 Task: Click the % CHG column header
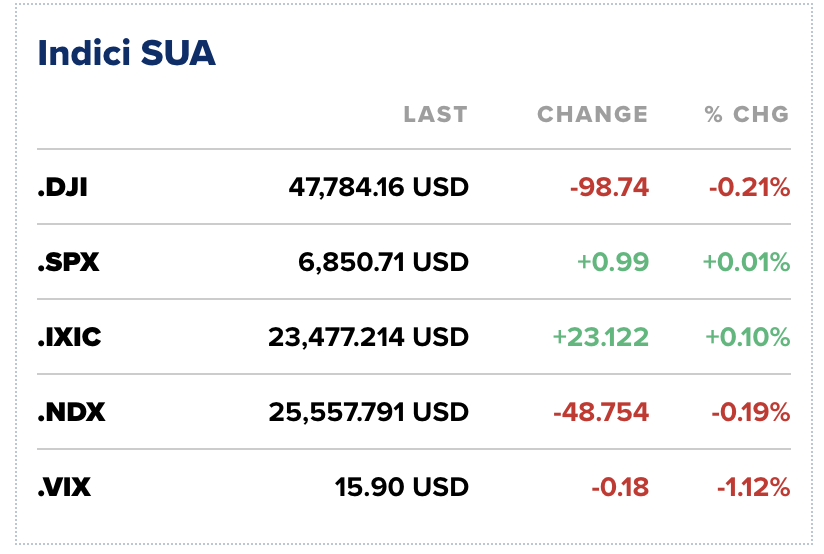tap(746, 114)
